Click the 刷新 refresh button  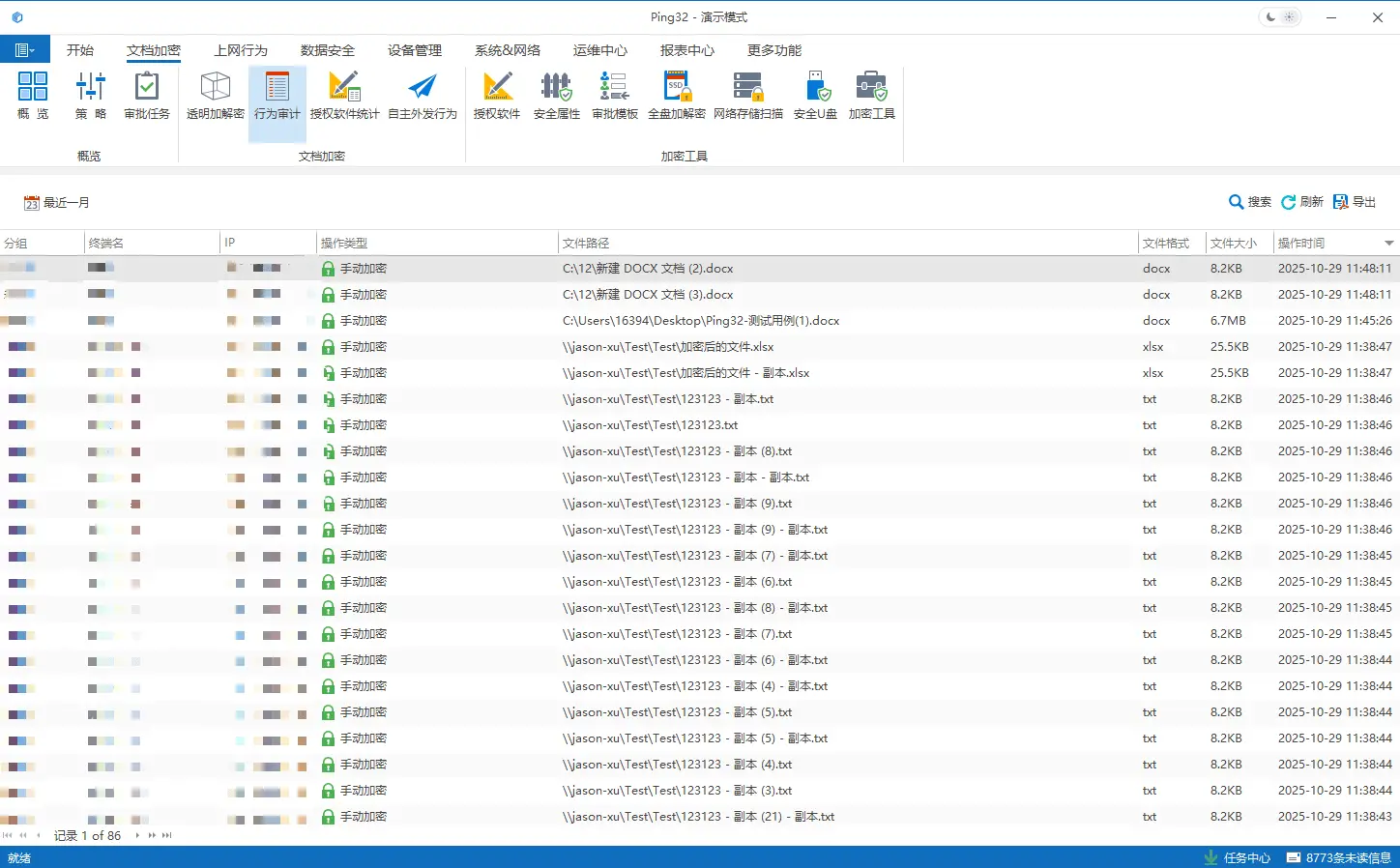point(1302,202)
